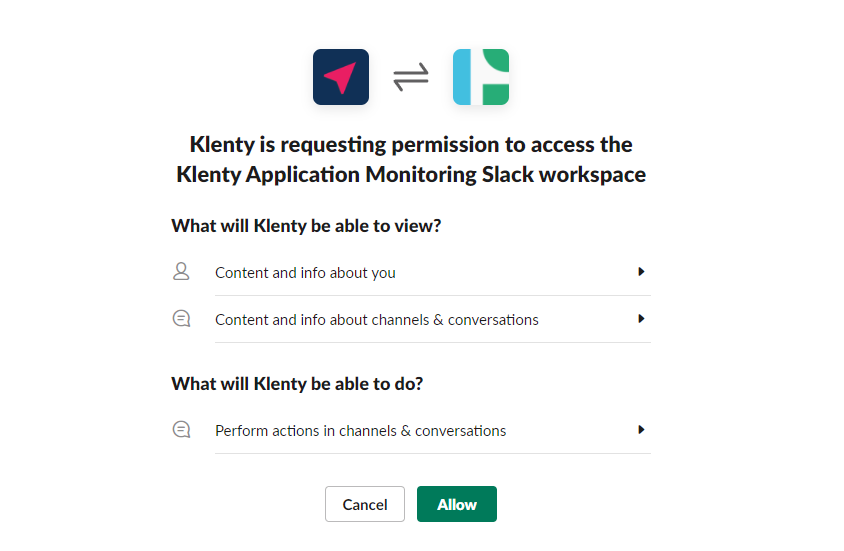Allow Klenty access to the workspace

coord(457,504)
